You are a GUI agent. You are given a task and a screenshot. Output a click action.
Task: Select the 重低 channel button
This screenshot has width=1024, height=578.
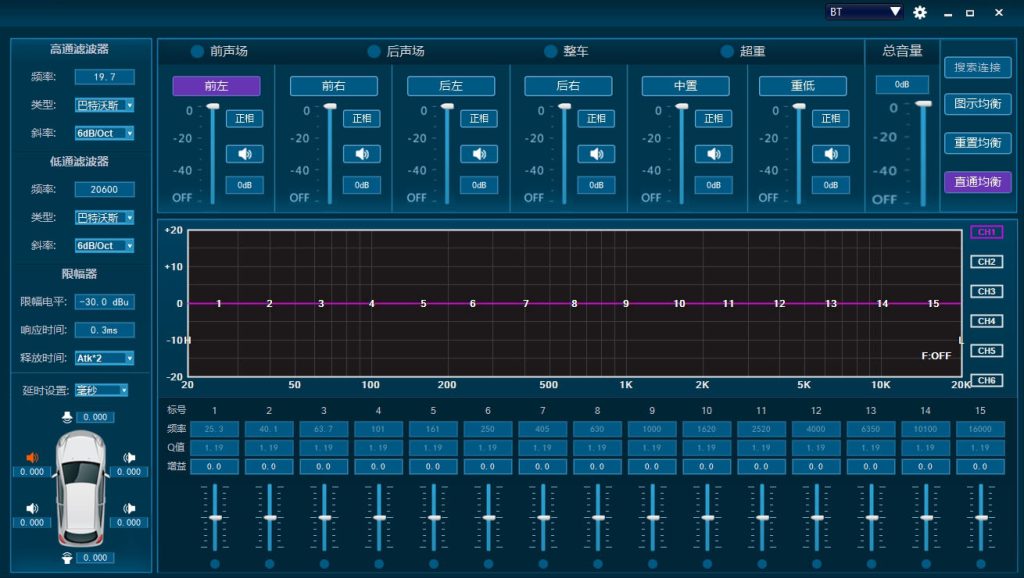[x=803, y=86]
